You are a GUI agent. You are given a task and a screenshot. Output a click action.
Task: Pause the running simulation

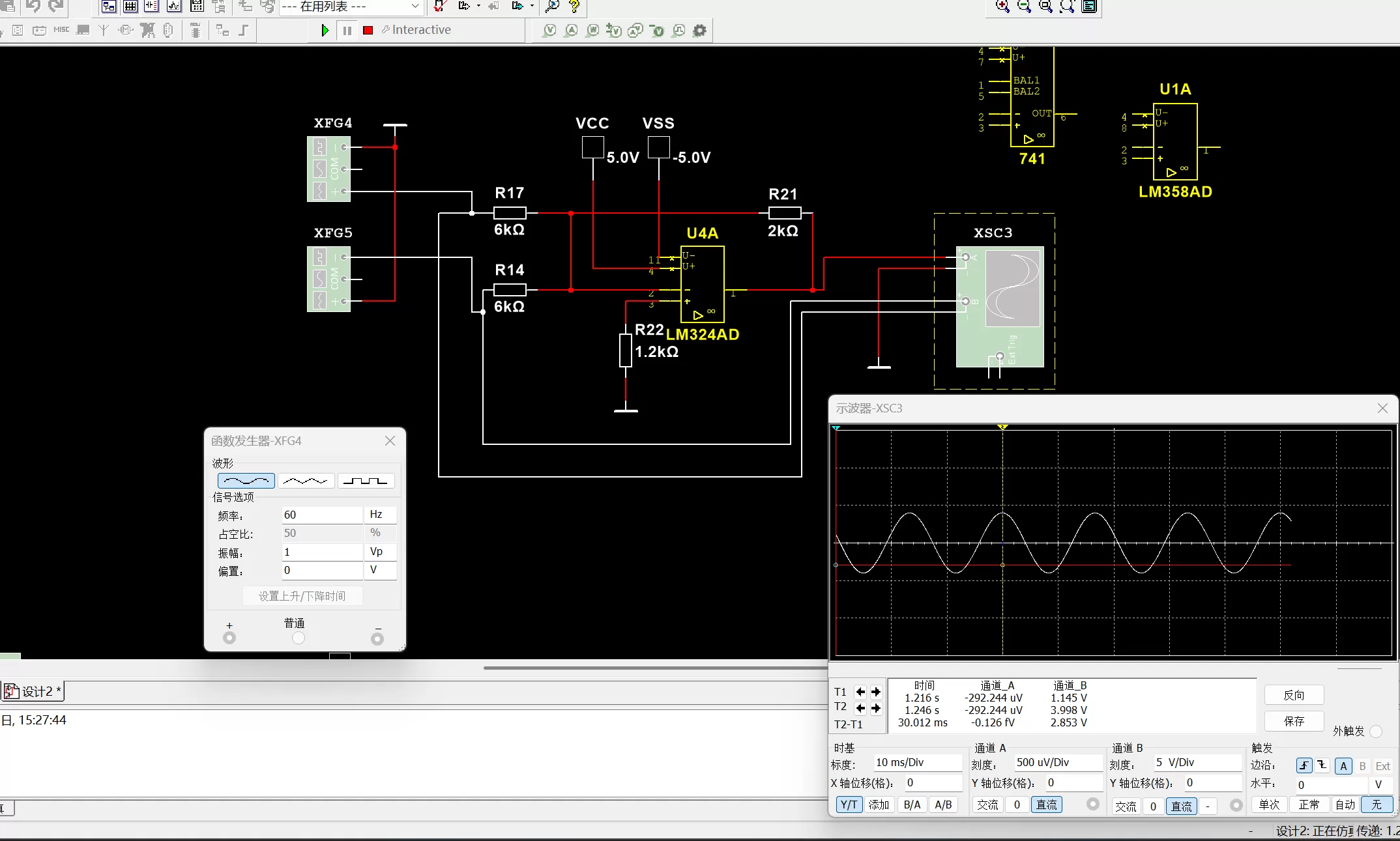[347, 30]
